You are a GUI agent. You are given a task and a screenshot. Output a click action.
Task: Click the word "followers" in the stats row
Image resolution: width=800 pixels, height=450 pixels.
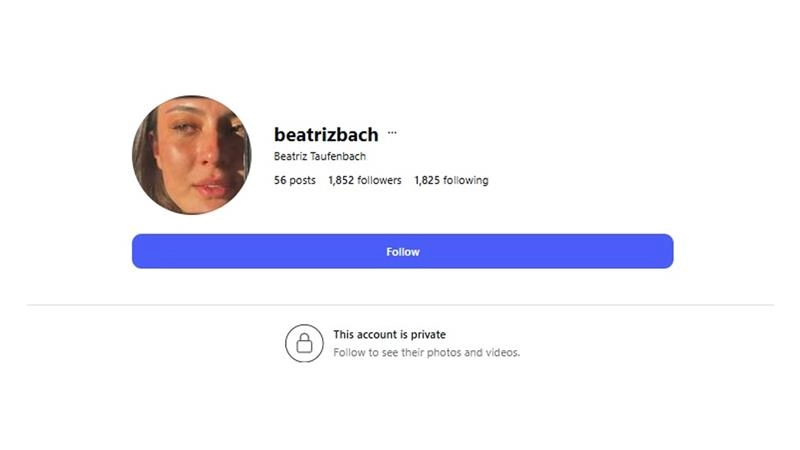pyautogui.click(x=379, y=180)
